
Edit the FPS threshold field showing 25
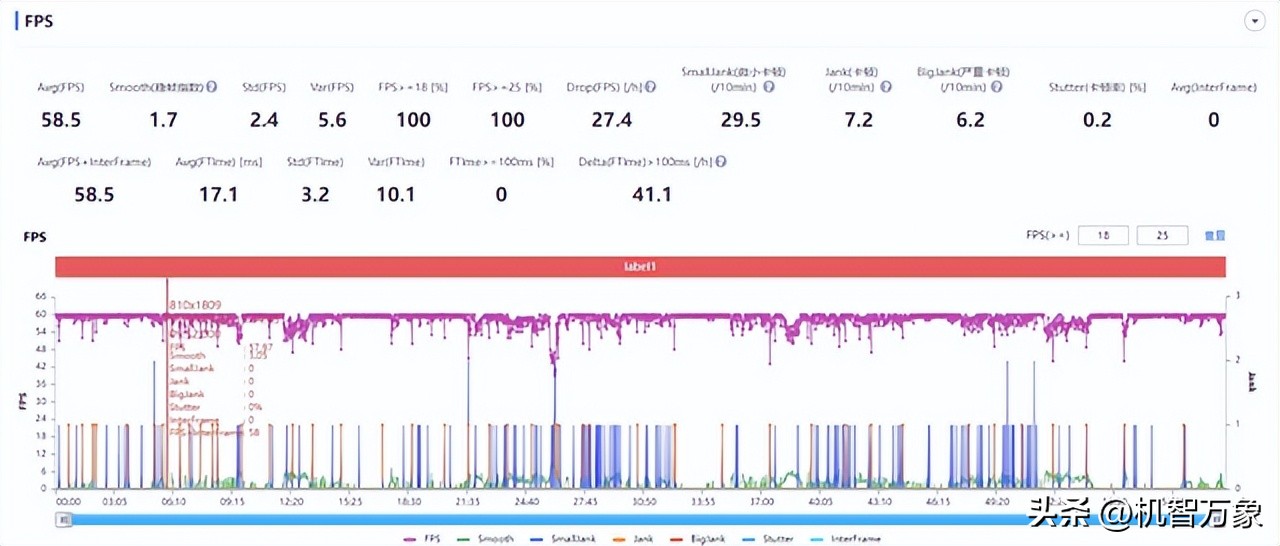tap(1163, 236)
